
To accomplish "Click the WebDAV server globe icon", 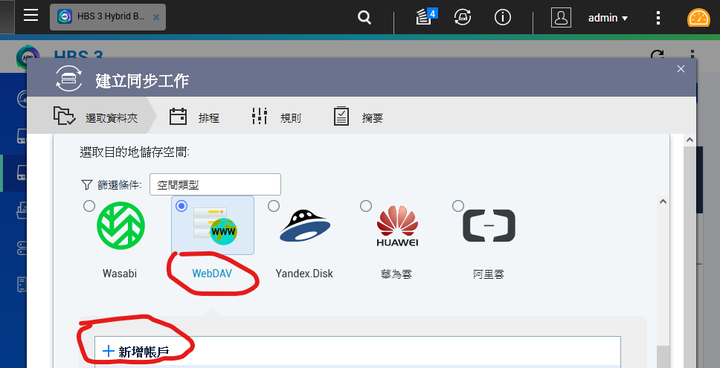I will point(215,226).
